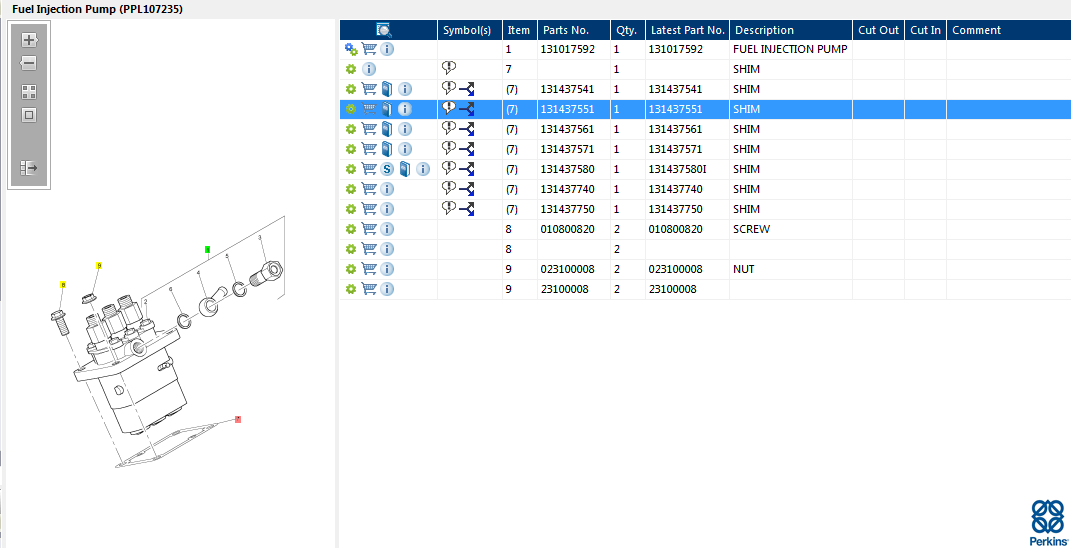Show info for the item 7 SHIM header row
The height and width of the screenshot is (548, 1071).
click(369, 69)
